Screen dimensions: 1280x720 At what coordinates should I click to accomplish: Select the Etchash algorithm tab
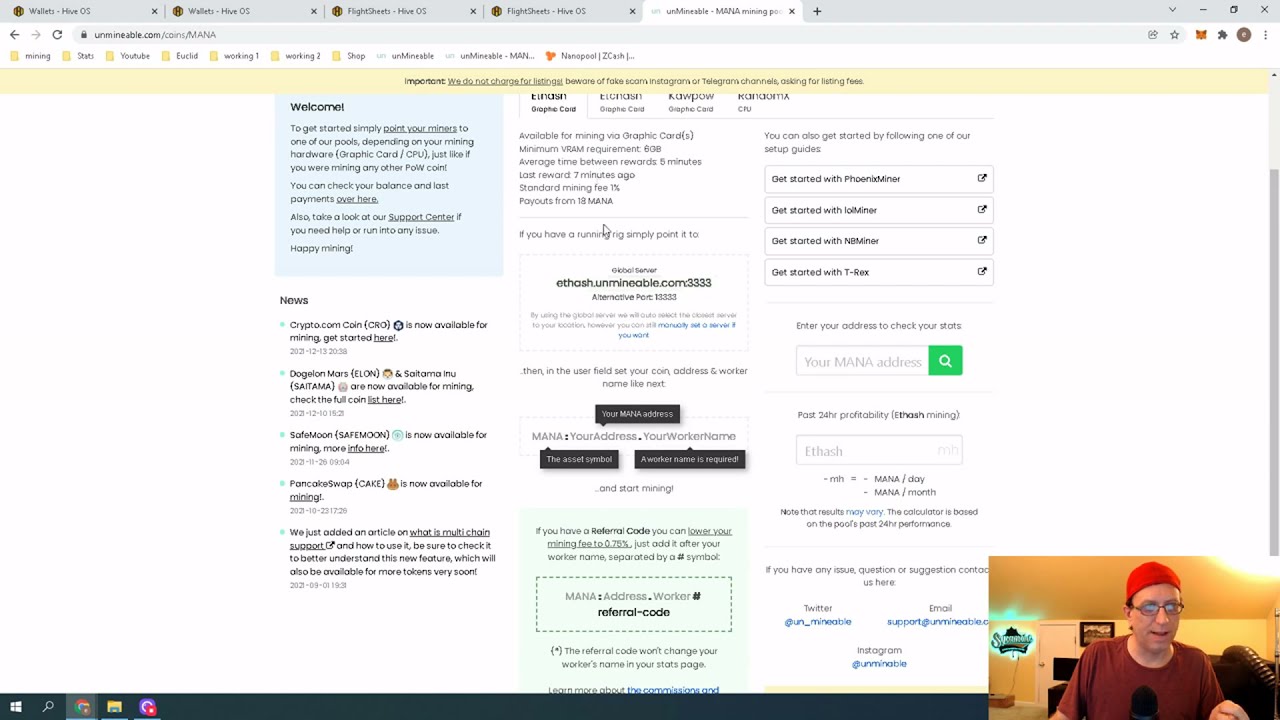click(621, 102)
